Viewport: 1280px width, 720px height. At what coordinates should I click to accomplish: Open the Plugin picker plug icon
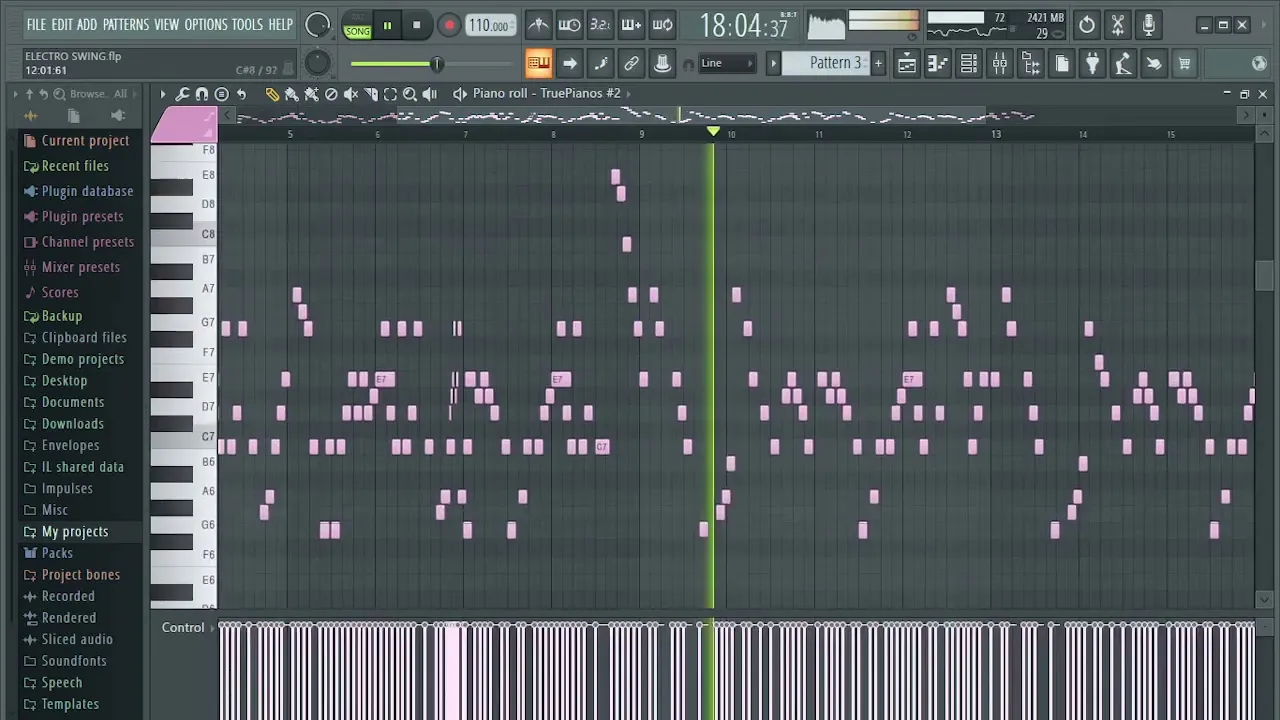click(1093, 64)
